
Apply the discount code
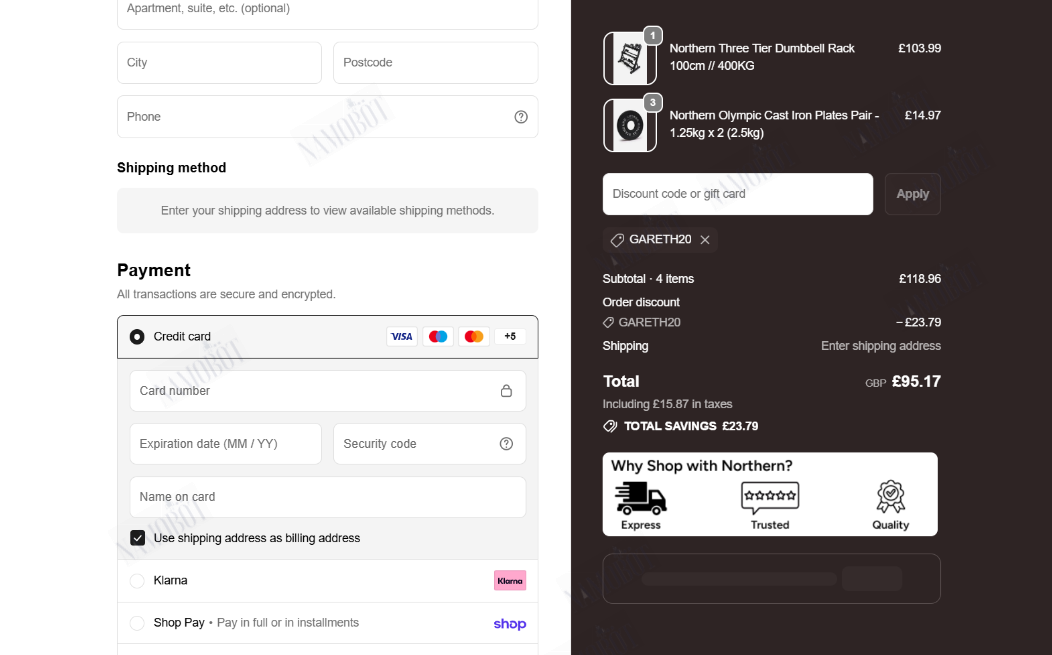(912, 194)
